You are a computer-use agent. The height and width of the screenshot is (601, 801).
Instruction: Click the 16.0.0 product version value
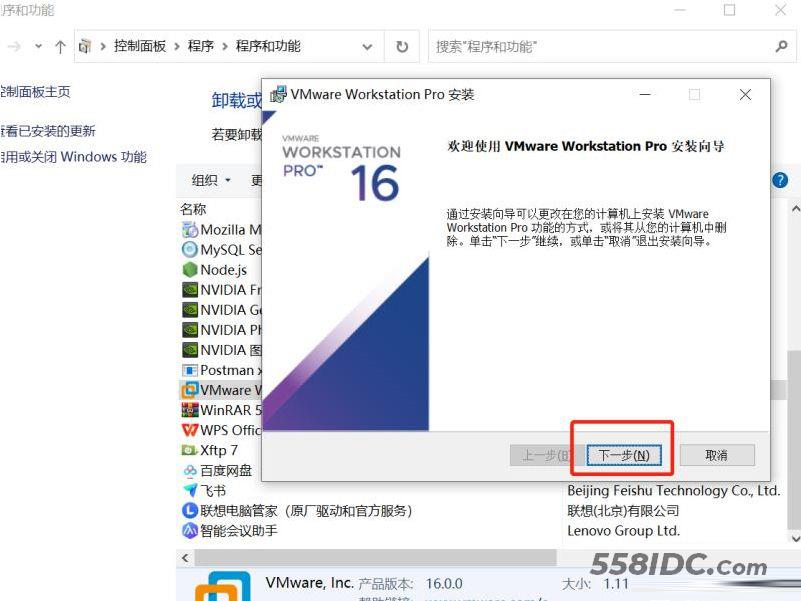pyautogui.click(x=444, y=584)
